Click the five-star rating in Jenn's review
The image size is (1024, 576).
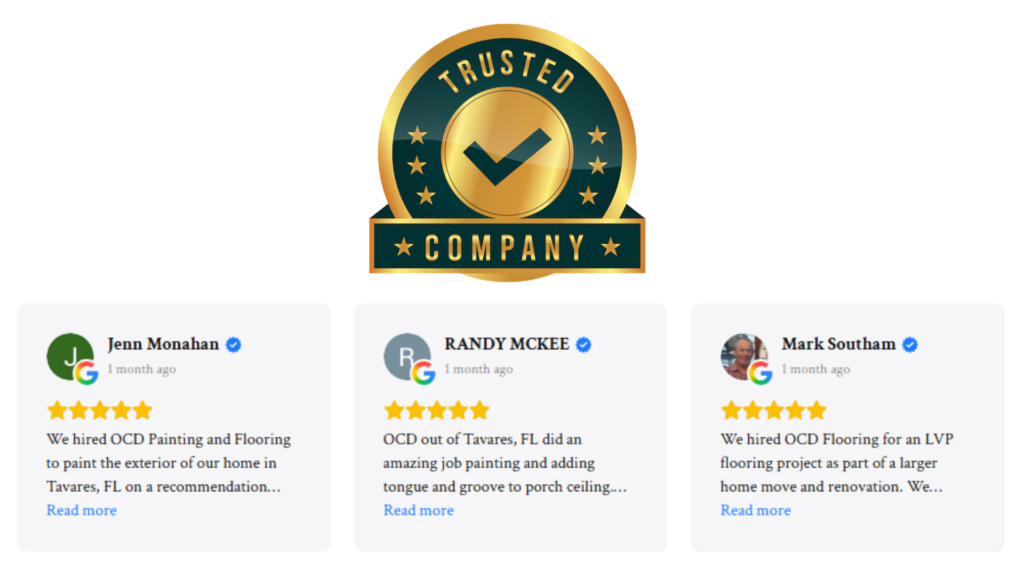(x=100, y=410)
